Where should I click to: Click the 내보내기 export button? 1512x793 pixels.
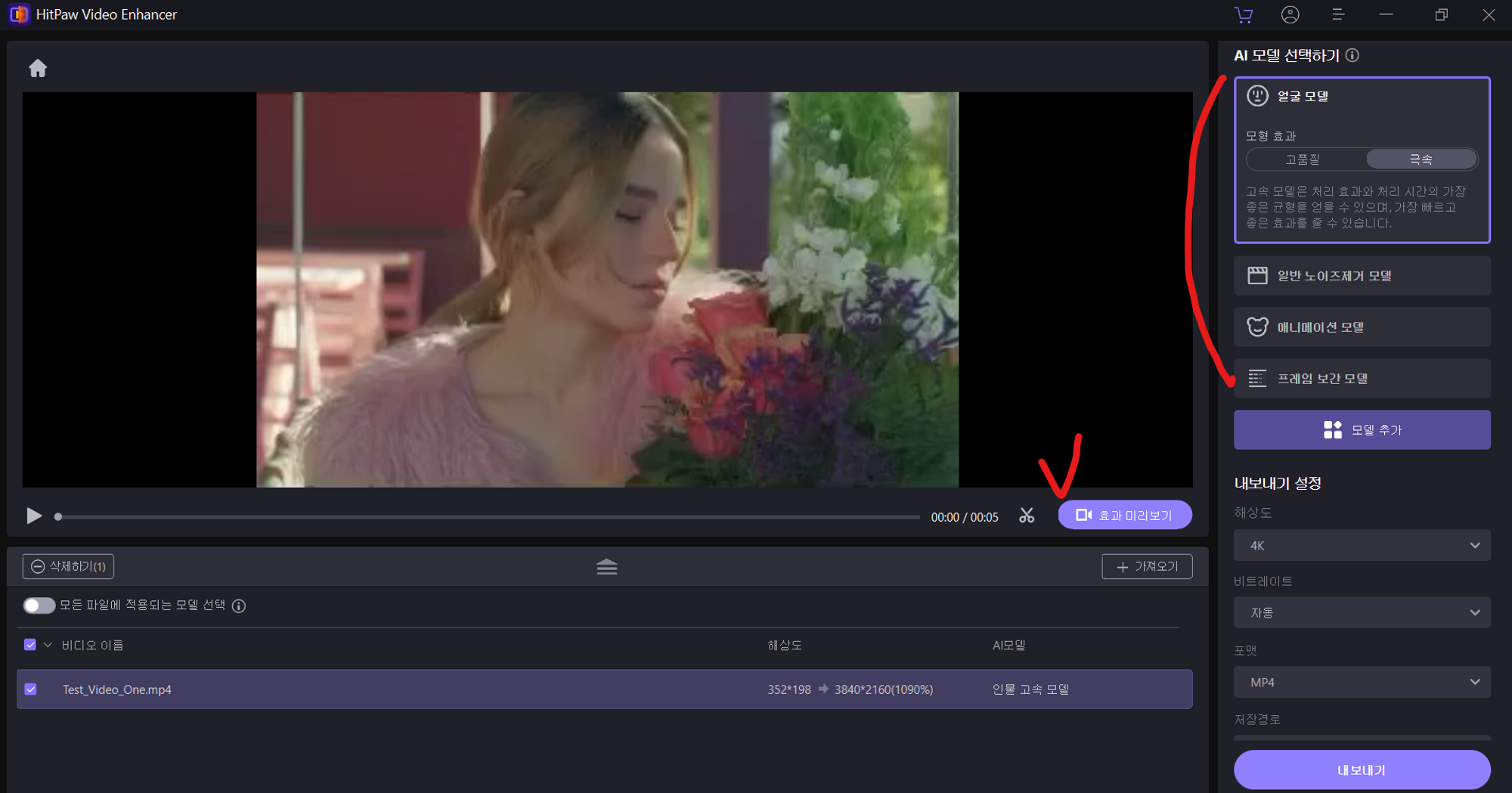pos(1362,770)
